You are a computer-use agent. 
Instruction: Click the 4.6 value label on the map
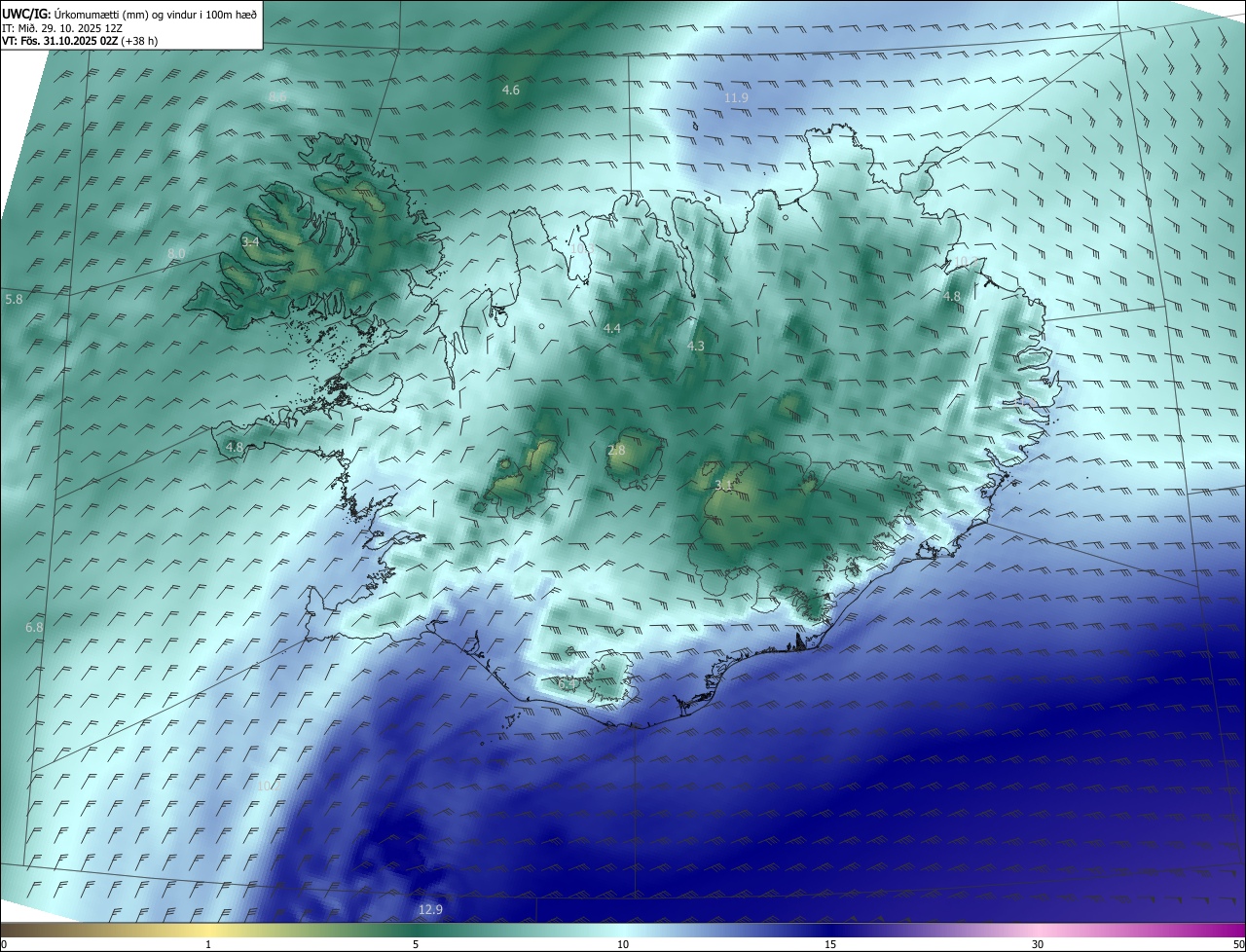coord(510,90)
